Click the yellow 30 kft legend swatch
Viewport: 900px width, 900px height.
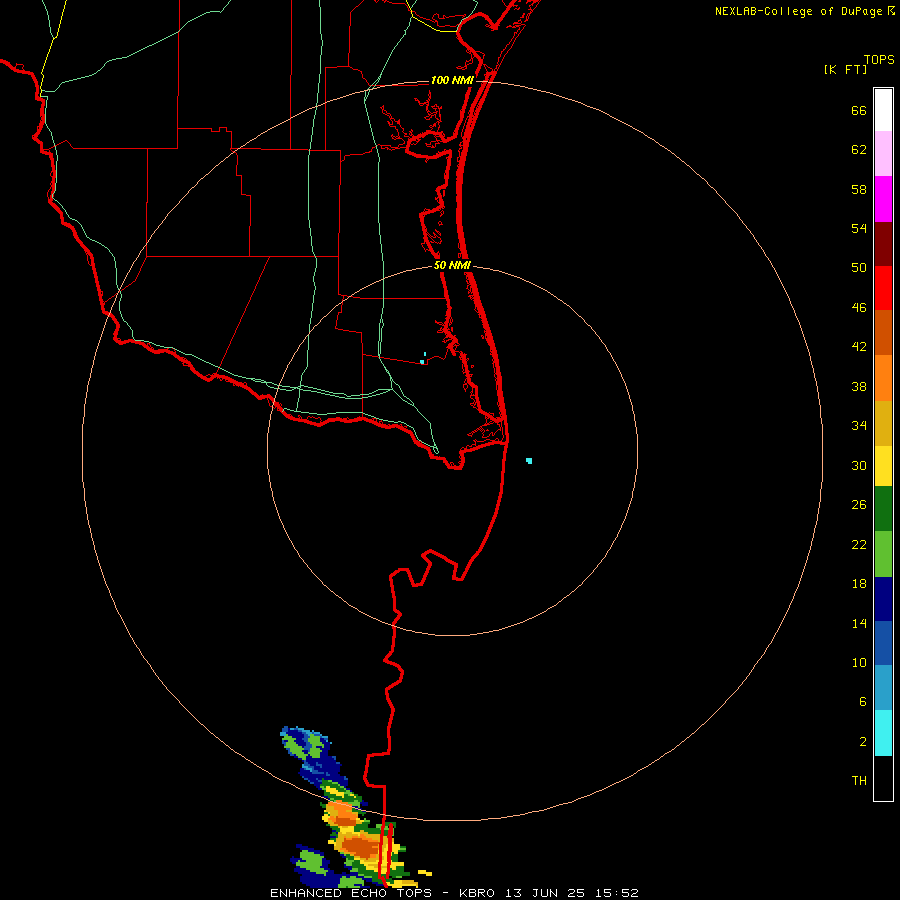coord(883,466)
